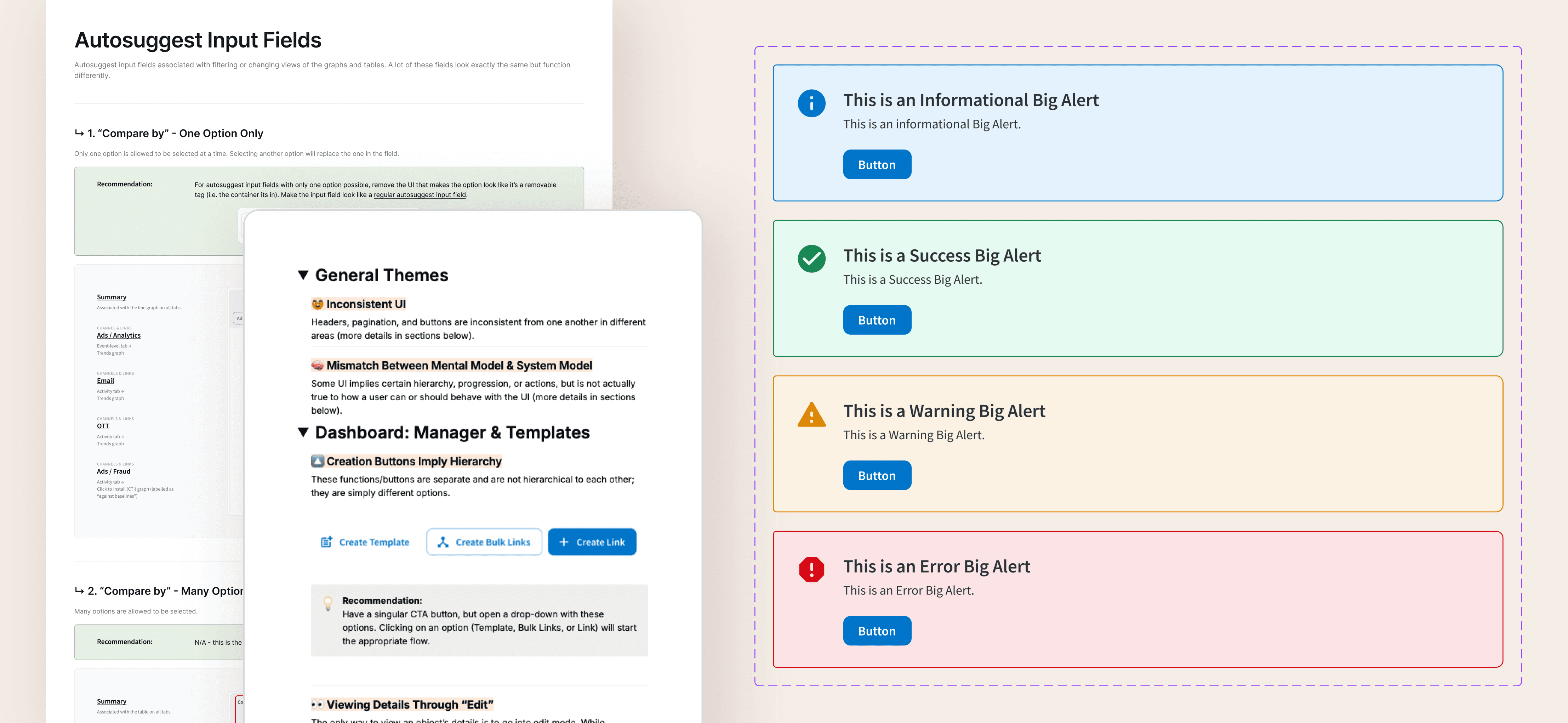The image size is (1568, 723).
Task: Click the green success checkmark icon
Action: [811, 259]
